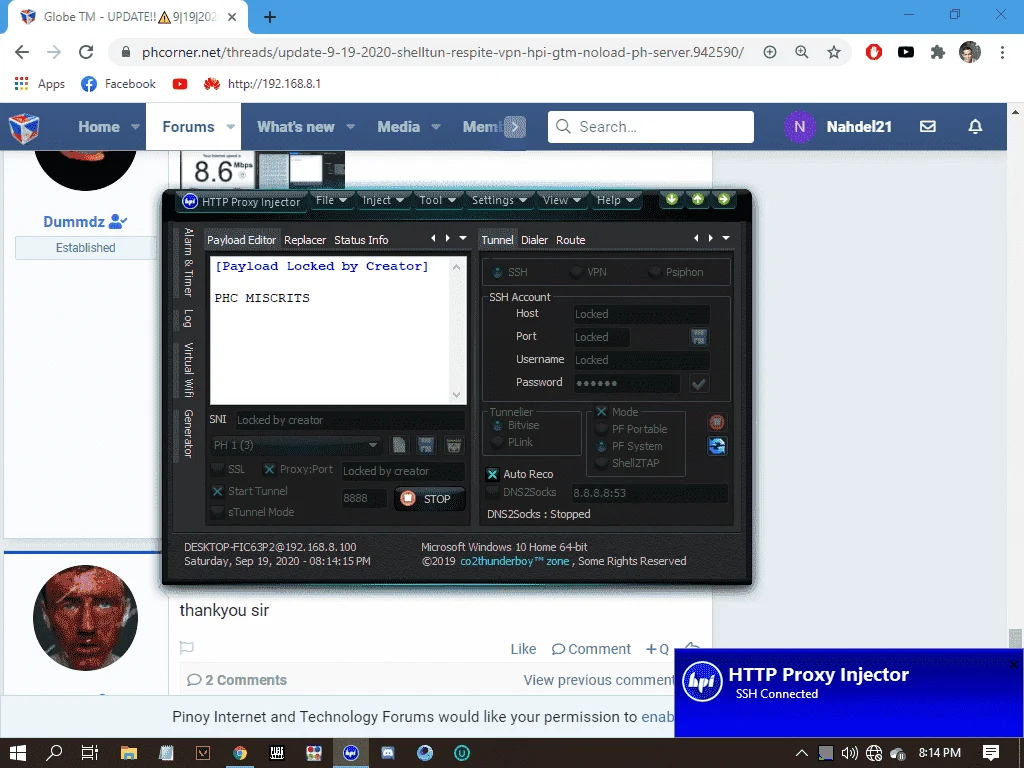Toggle the Mode group checkbox
This screenshot has height=768, width=1024.
[601, 411]
